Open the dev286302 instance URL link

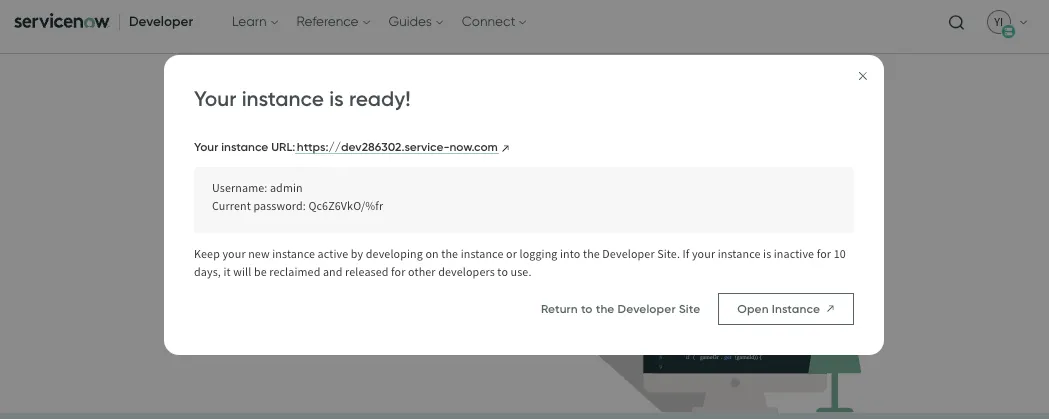397,147
